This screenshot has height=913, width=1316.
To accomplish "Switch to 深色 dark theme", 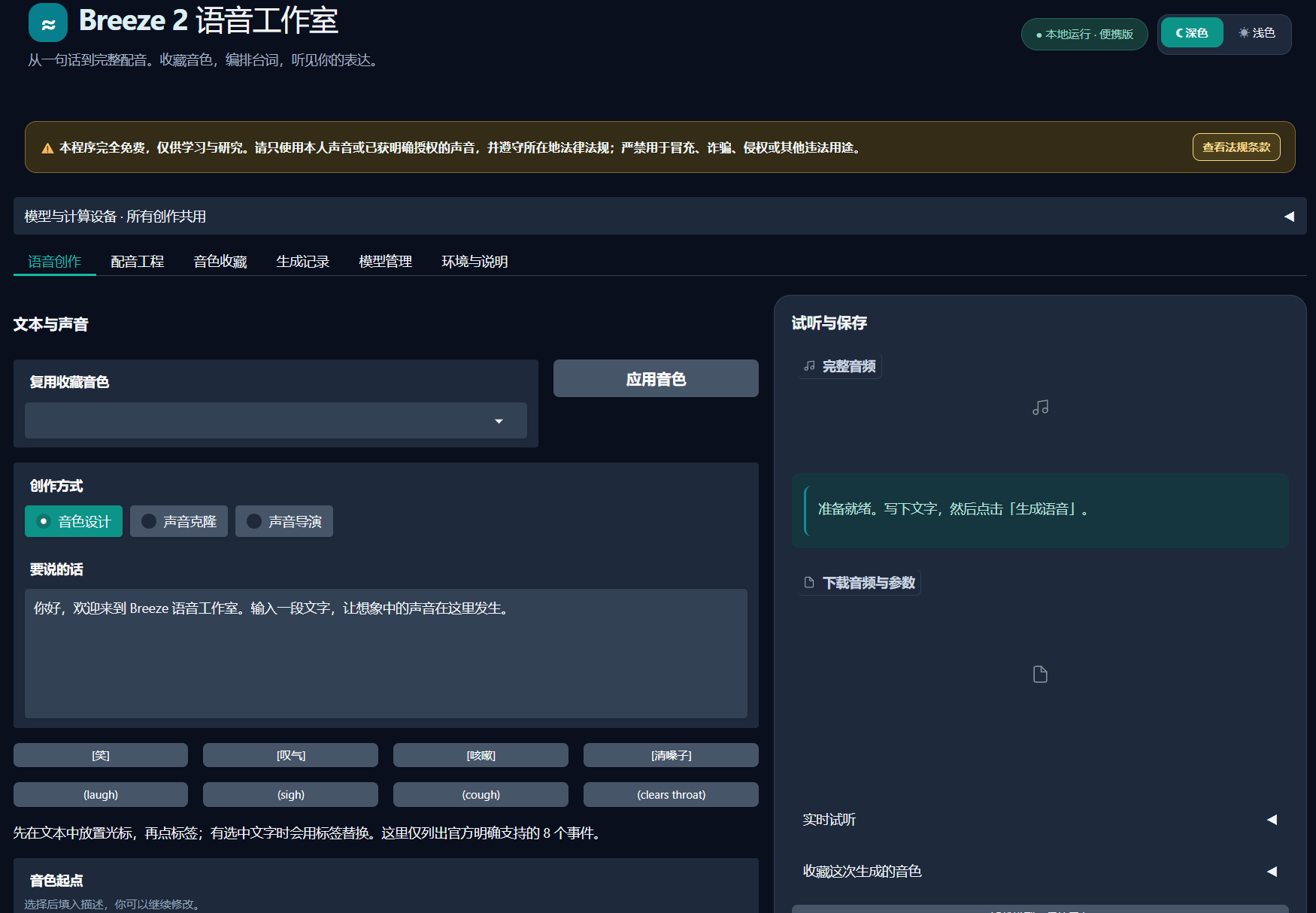I will (1192, 33).
